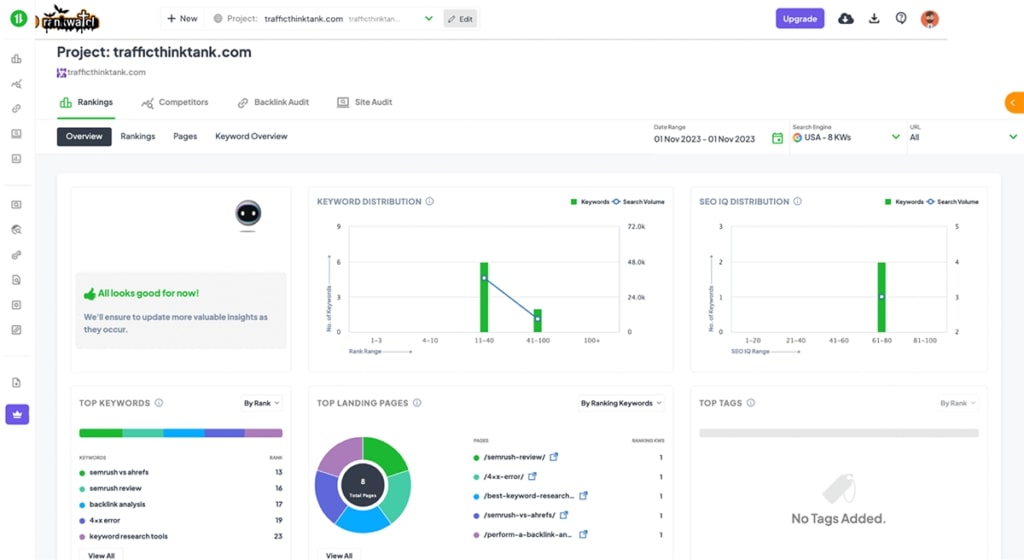The image size is (1024, 560).
Task: Toggle Keywords legend in Keyword Distribution chart
Action: 590,202
